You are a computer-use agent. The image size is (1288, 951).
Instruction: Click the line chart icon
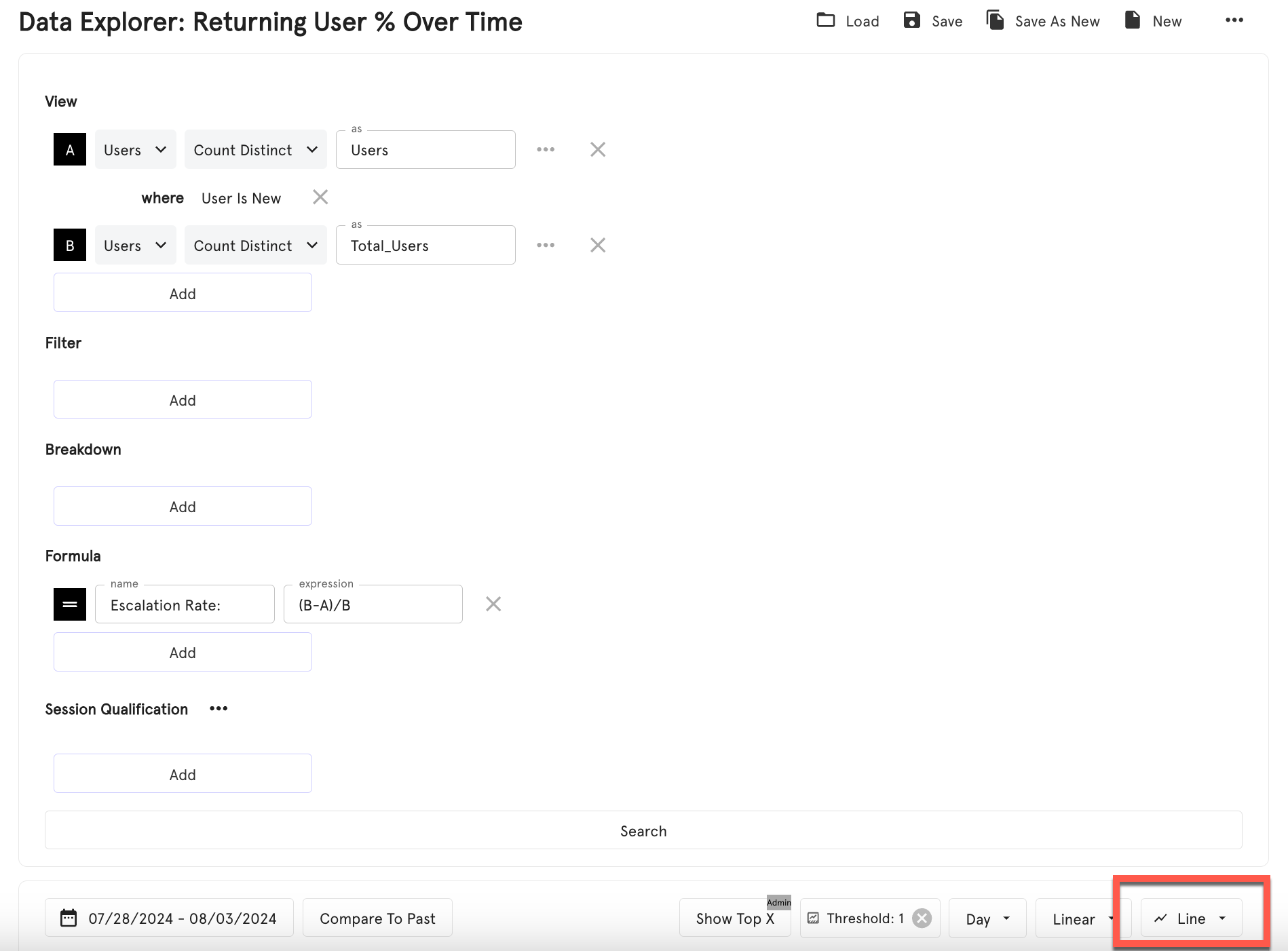(x=1160, y=918)
